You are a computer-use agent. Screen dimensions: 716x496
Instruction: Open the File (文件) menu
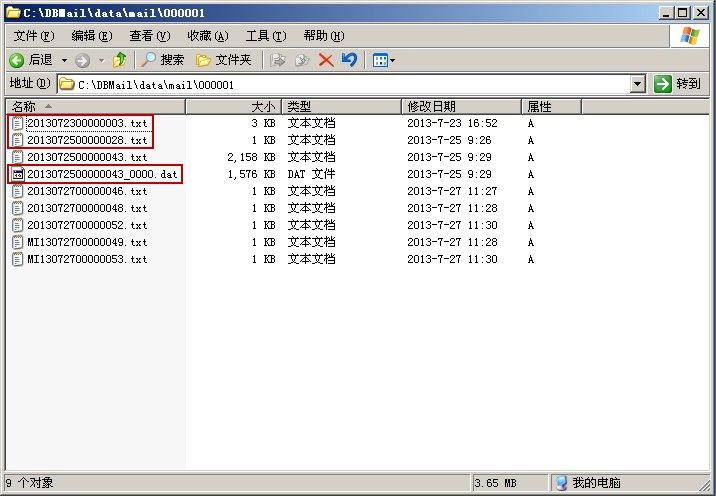[x=34, y=36]
